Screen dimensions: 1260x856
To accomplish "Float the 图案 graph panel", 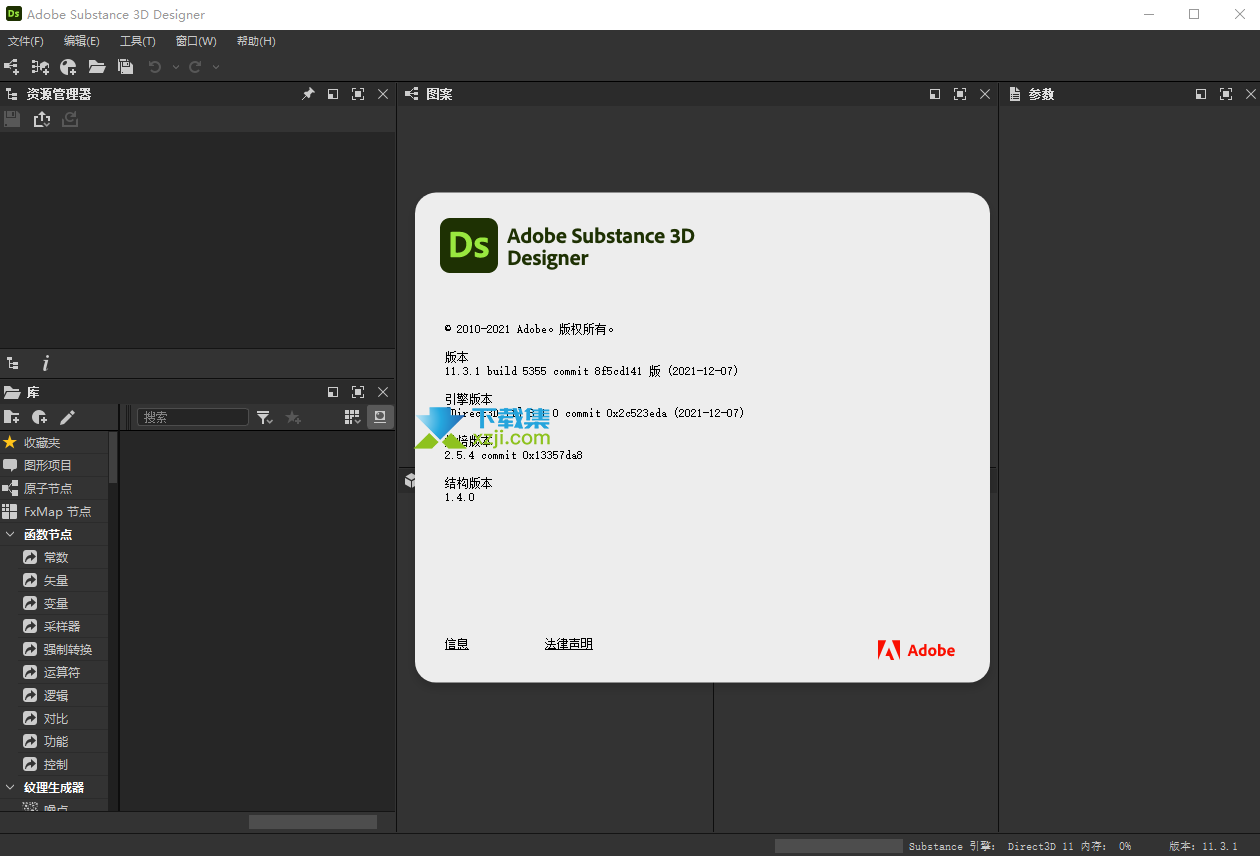I will [935, 94].
